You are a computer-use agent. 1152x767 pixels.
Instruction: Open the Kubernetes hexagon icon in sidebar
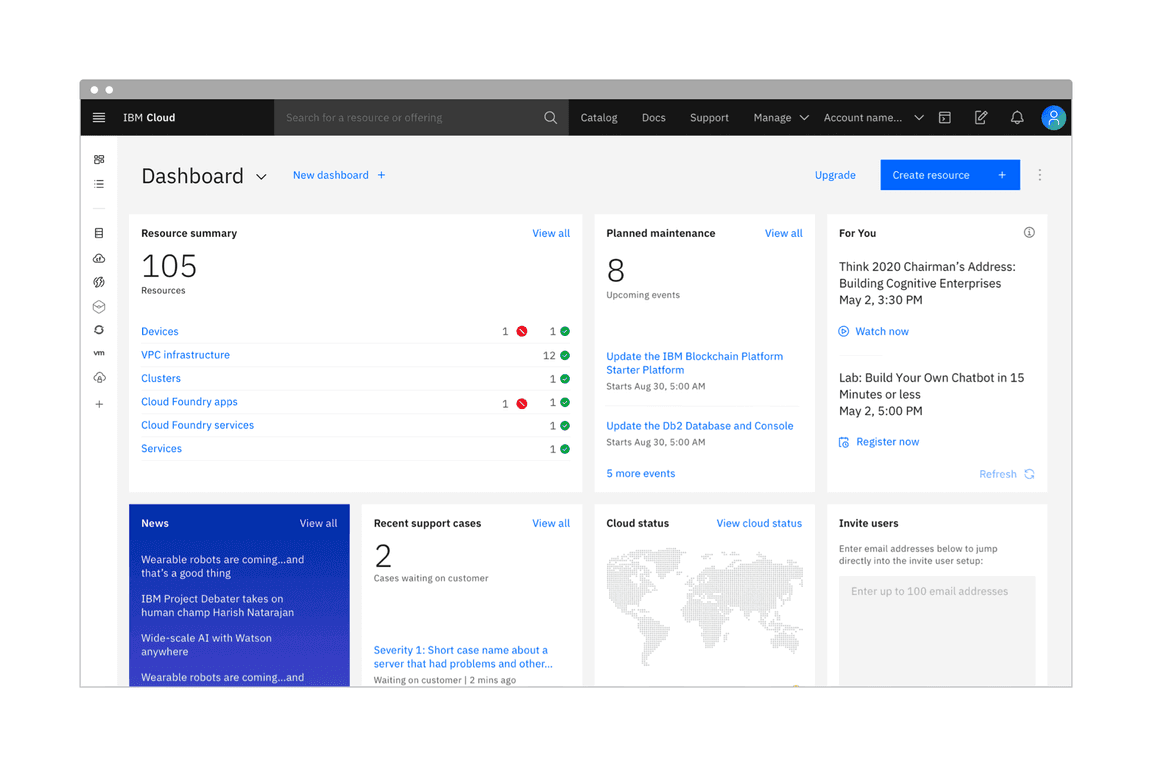(x=98, y=306)
